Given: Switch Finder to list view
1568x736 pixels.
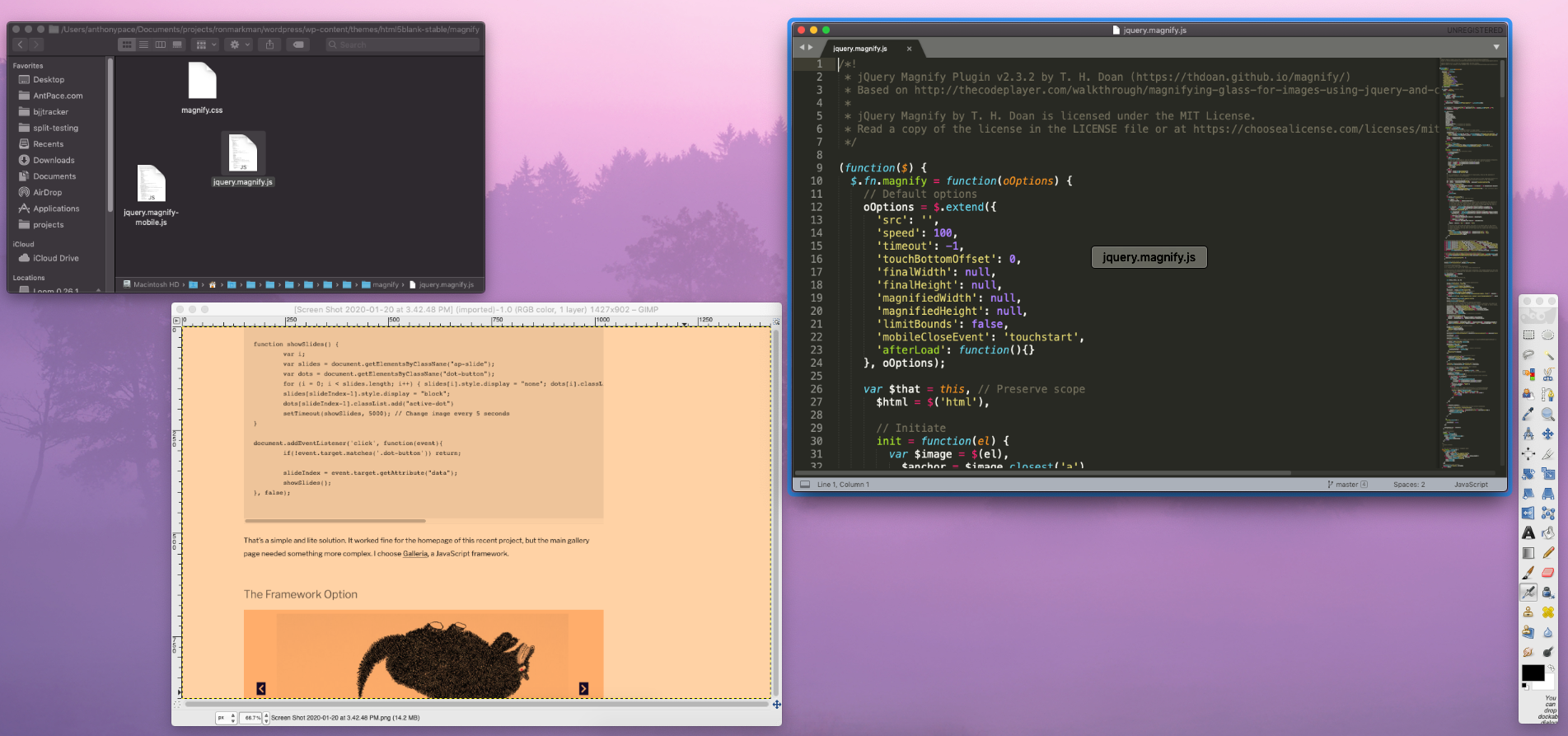Looking at the screenshot, I should [143, 45].
